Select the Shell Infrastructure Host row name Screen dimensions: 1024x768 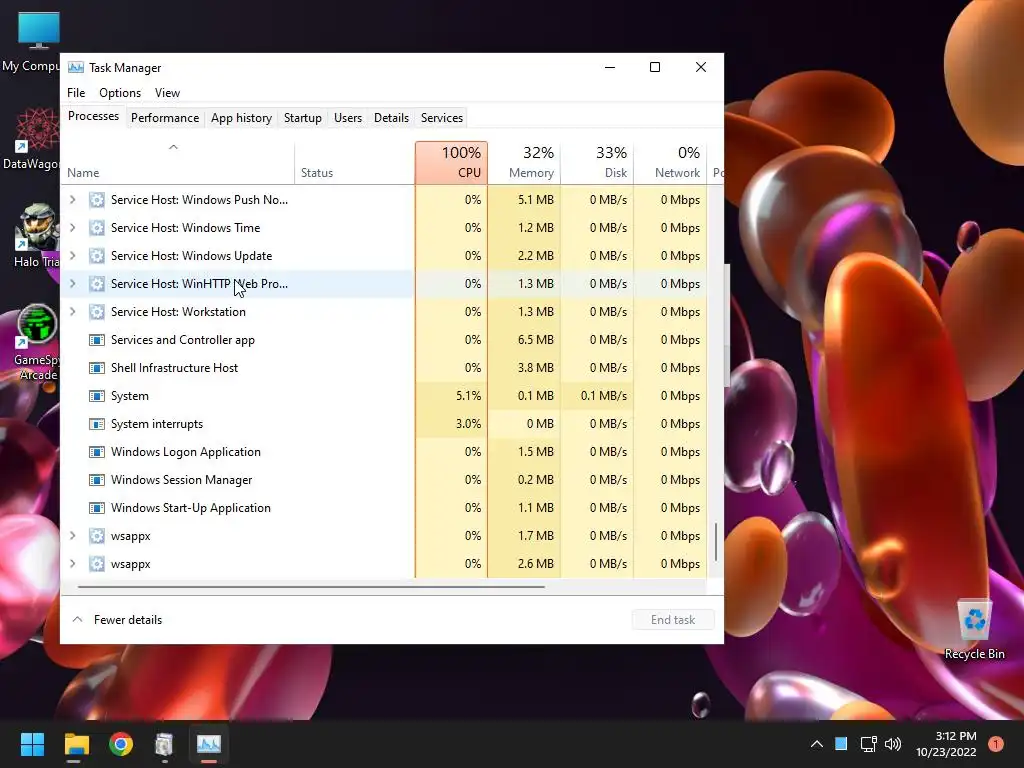(x=174, y=368)
